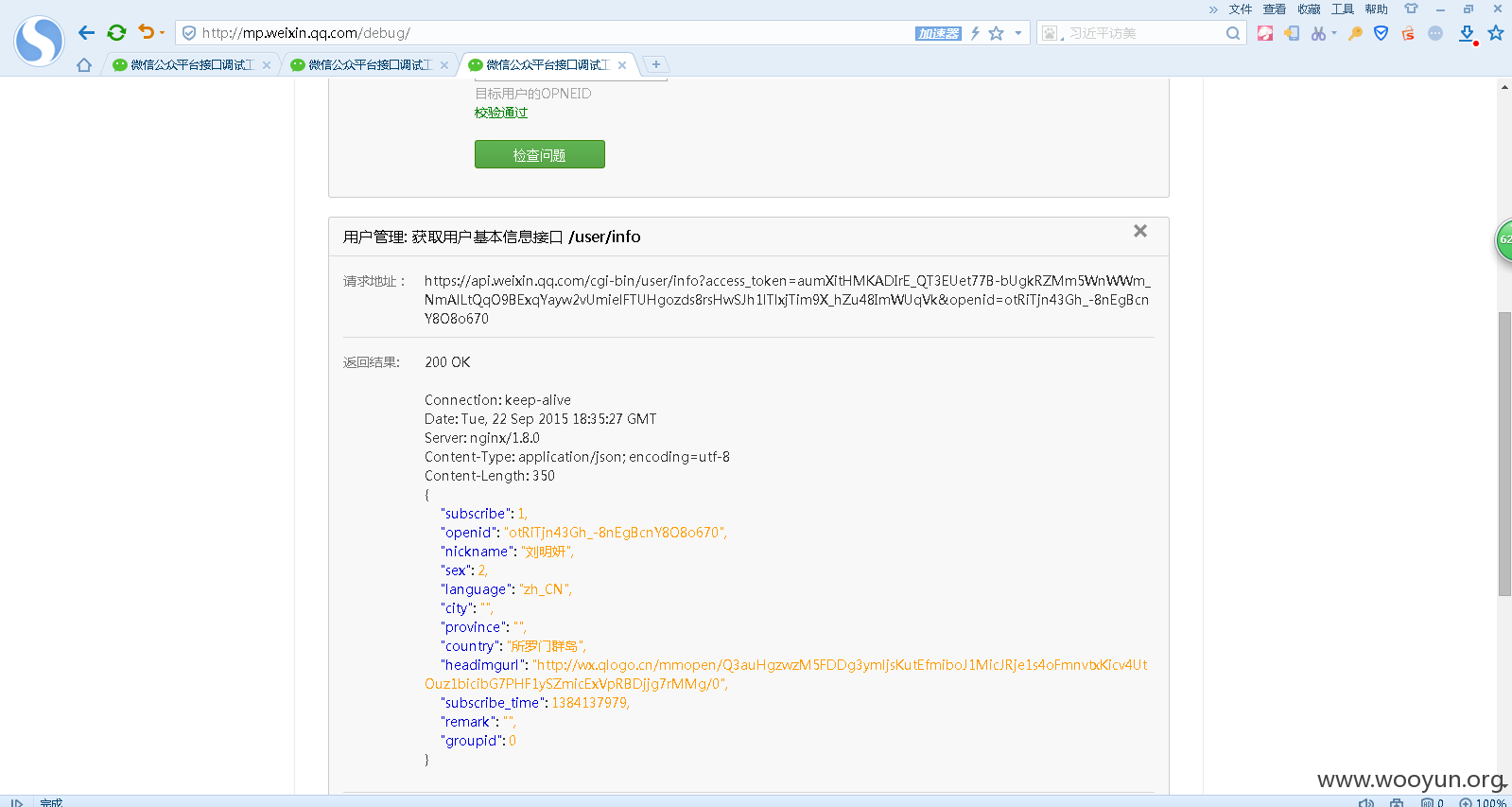The image size is (1512, 807).
Task: Click the subscribe_time value 1384137979
Action: 588,703
